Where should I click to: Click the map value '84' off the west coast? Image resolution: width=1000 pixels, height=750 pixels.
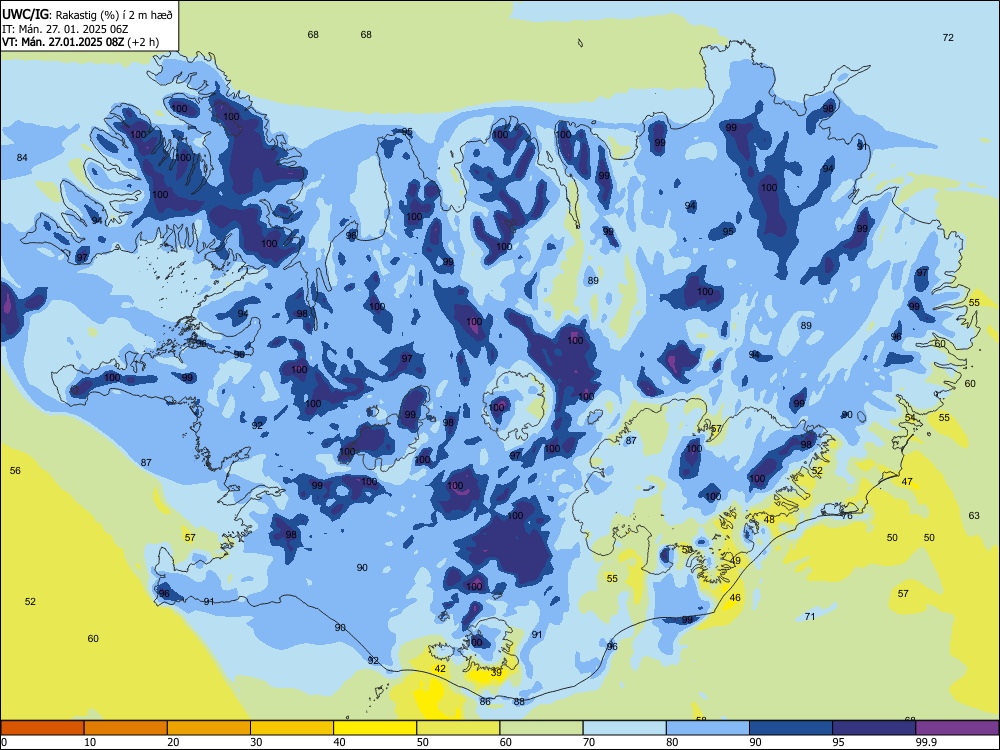point(22,158)
